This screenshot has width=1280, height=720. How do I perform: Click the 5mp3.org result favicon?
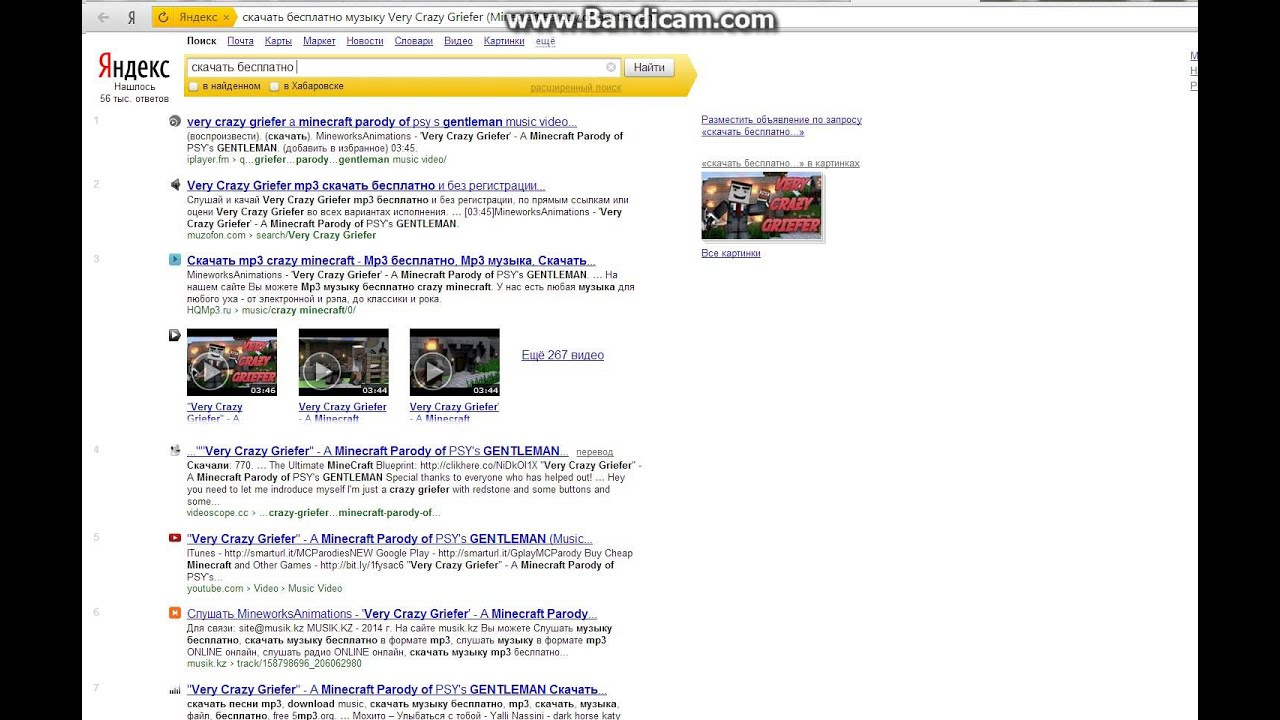(175, 689)
